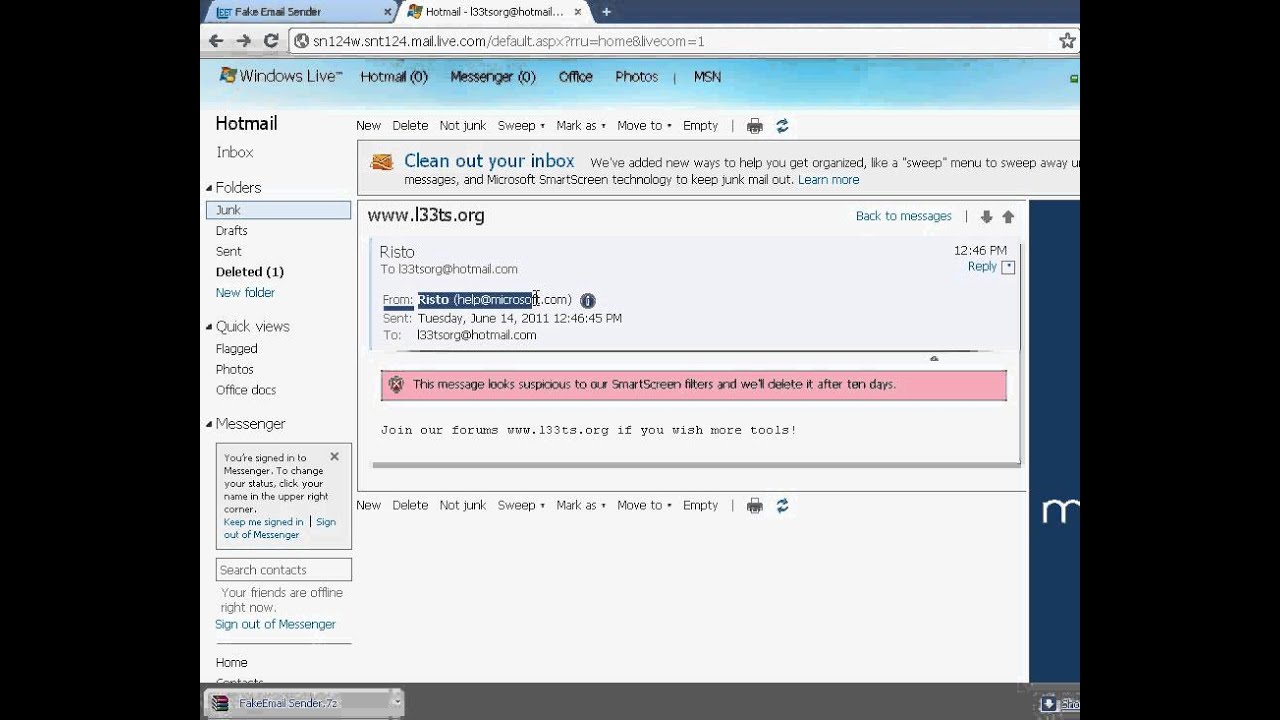
Task: Collapse the message header arrow
Action: (x=934, y=358)
